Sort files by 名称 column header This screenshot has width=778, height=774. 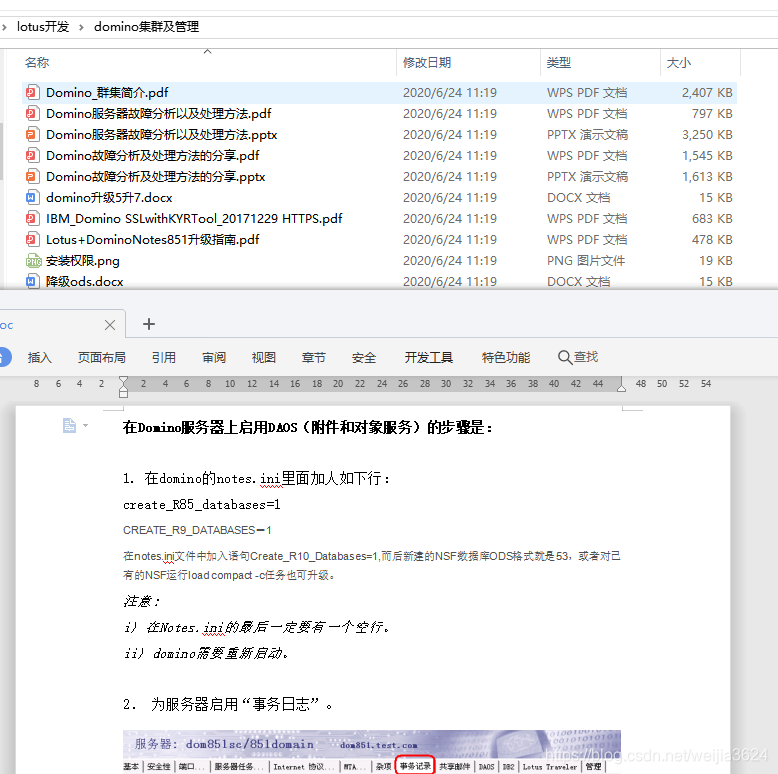[x=37, y=63]
